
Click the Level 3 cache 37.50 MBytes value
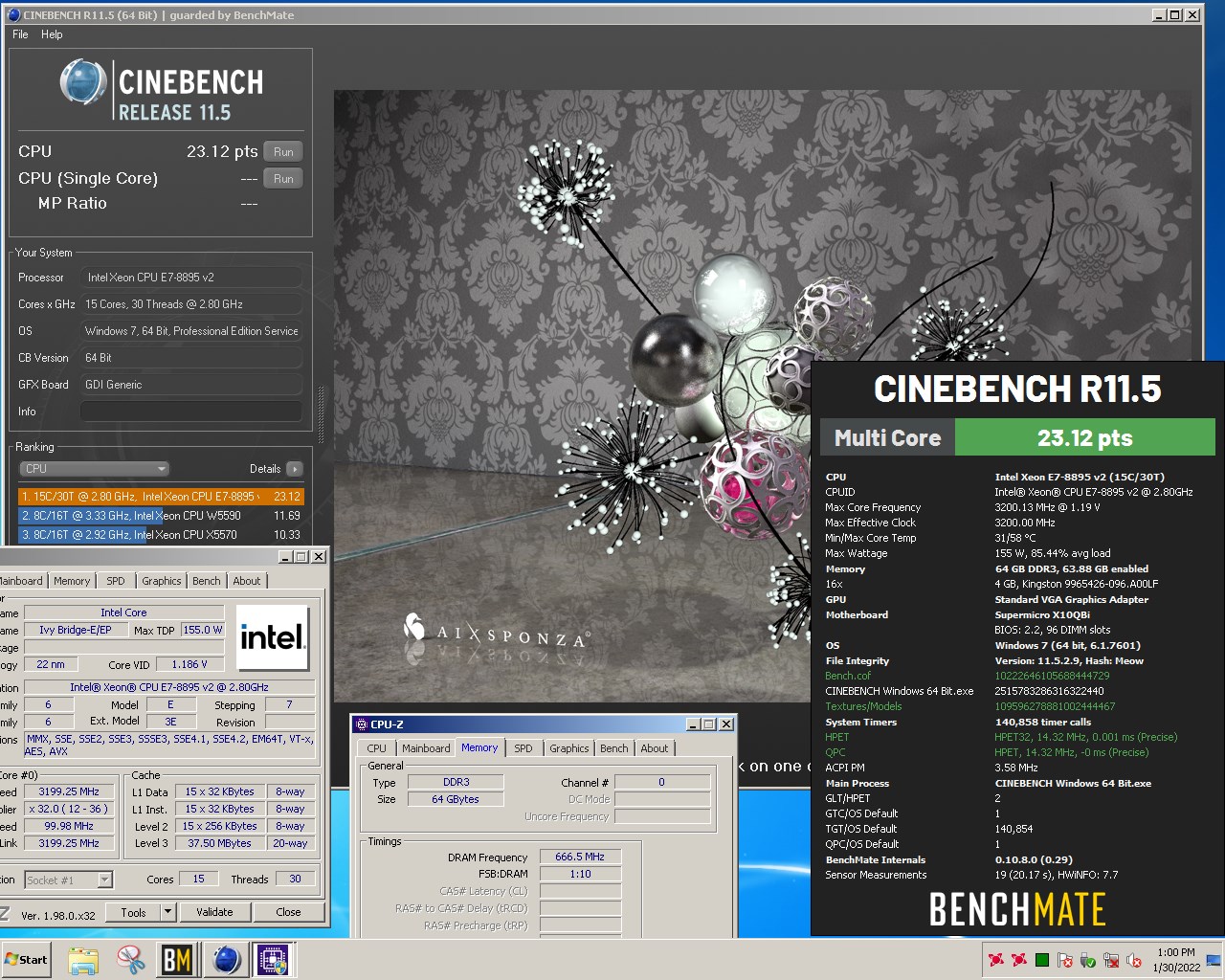click(x=219, y=843)
